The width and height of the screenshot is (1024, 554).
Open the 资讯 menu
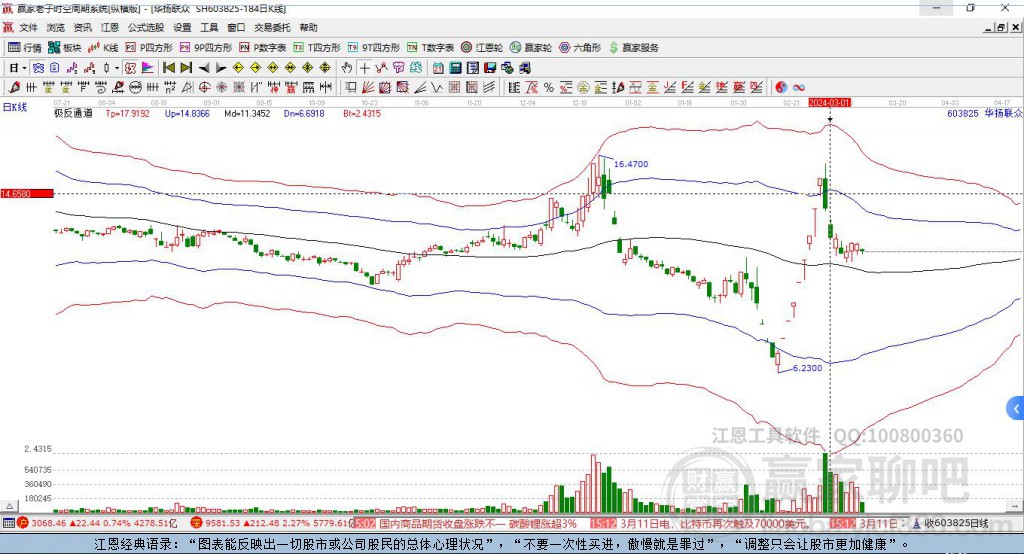[82, 27]
